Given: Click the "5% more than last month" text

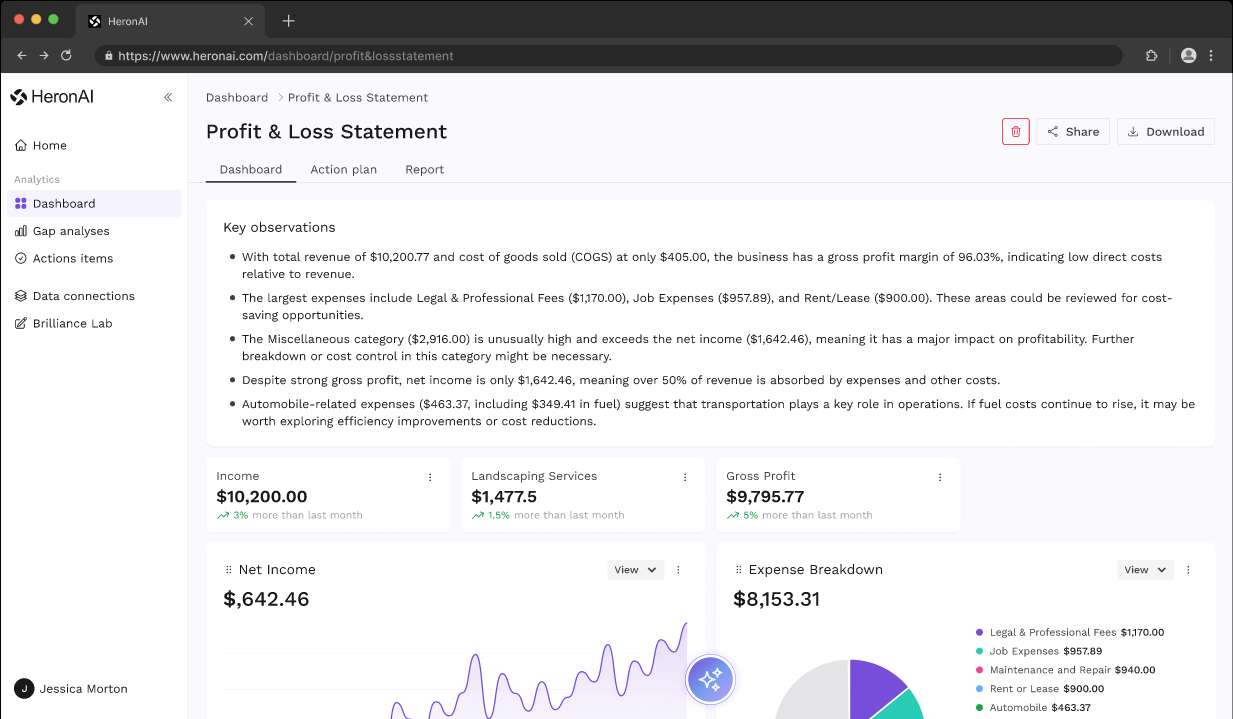Looking at the screenshot, I should click(x=808, y=515).
